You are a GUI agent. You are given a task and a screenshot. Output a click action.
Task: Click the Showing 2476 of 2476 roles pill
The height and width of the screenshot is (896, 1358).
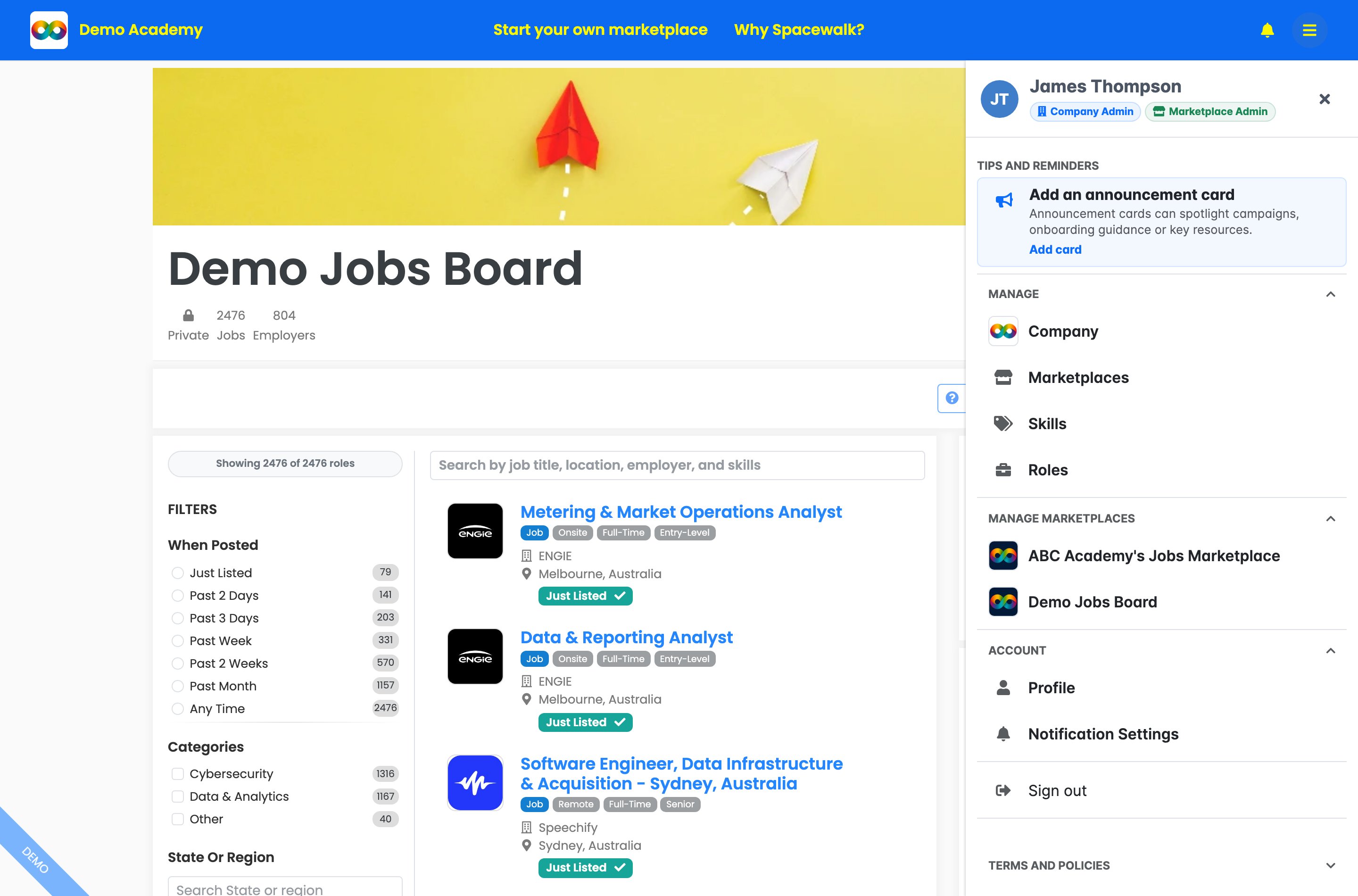click(x=284, y=464)
